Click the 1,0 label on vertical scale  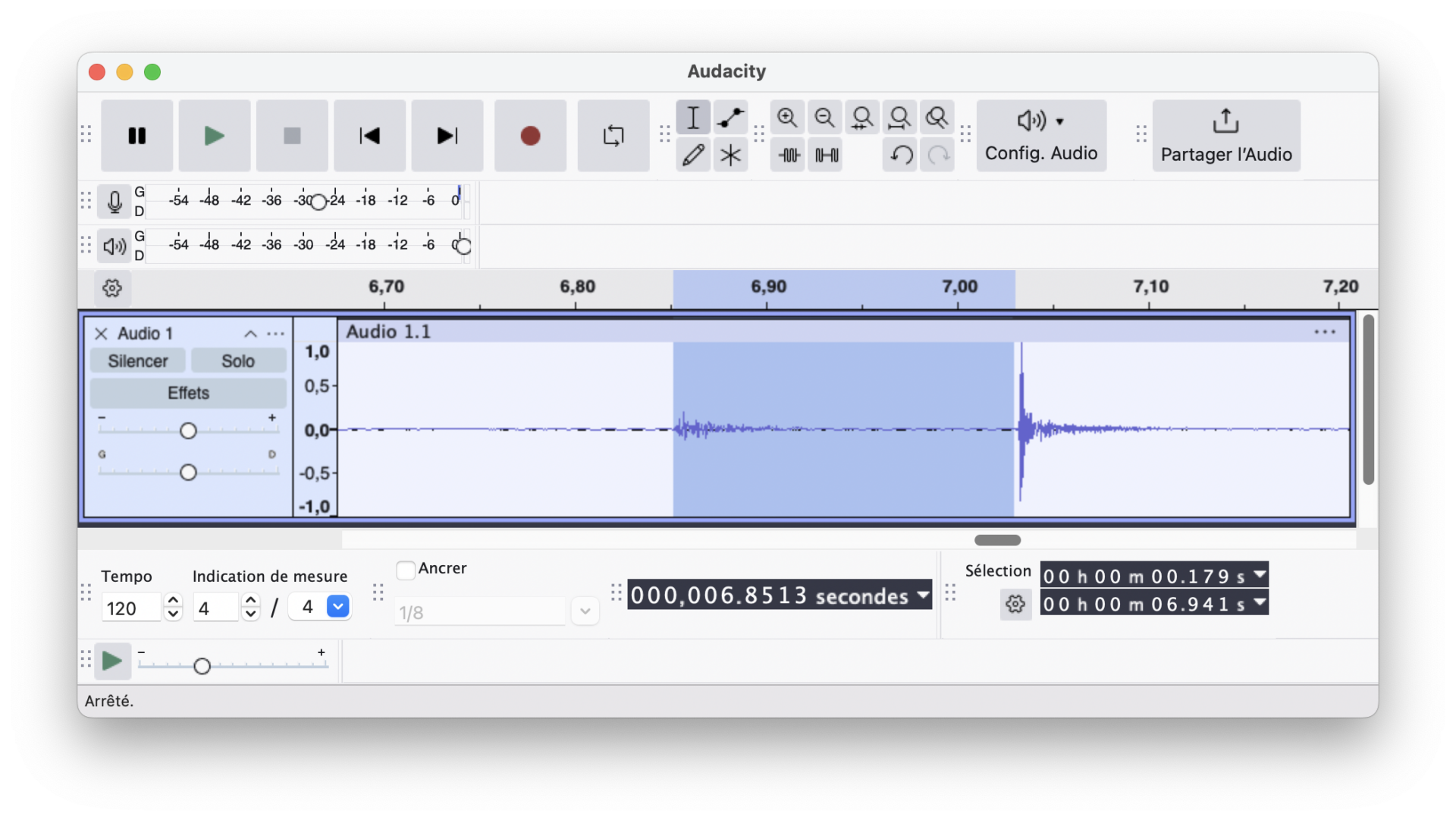[x=317, y=352]
